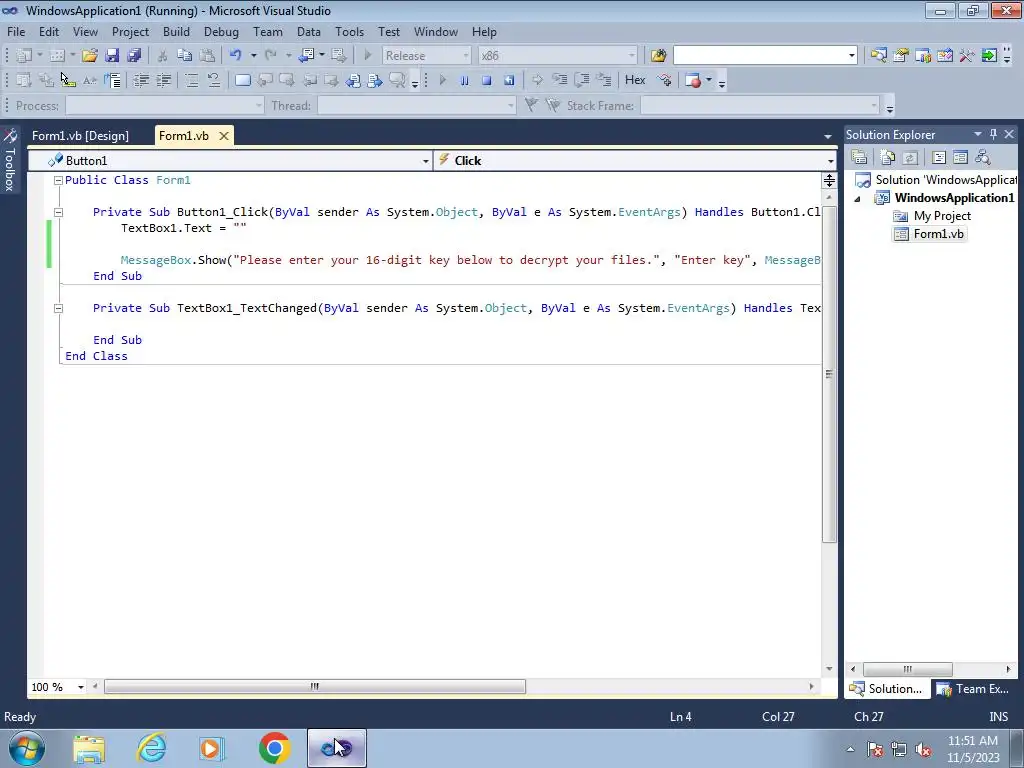The width and height of the screenshot is (1024, 768).
Task: Open Internet Explorer from the taskbar
Action: coord(151,748)
